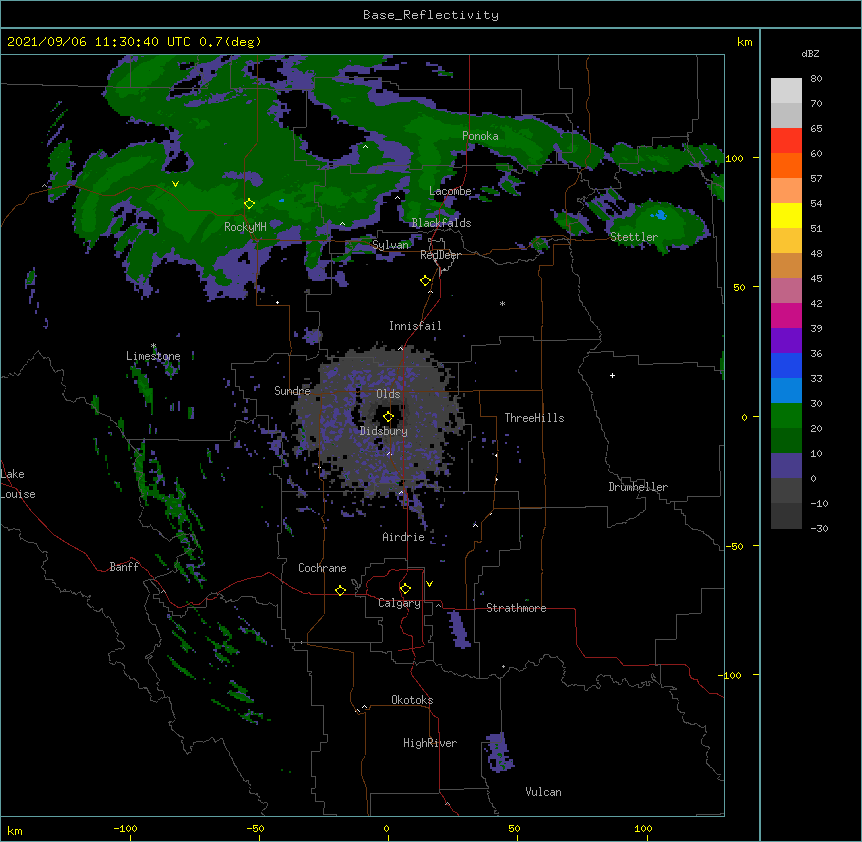Select the indigo 0-10 dBZ legend swatch
This screenshot has height=842, width=862.
(786, 466)
